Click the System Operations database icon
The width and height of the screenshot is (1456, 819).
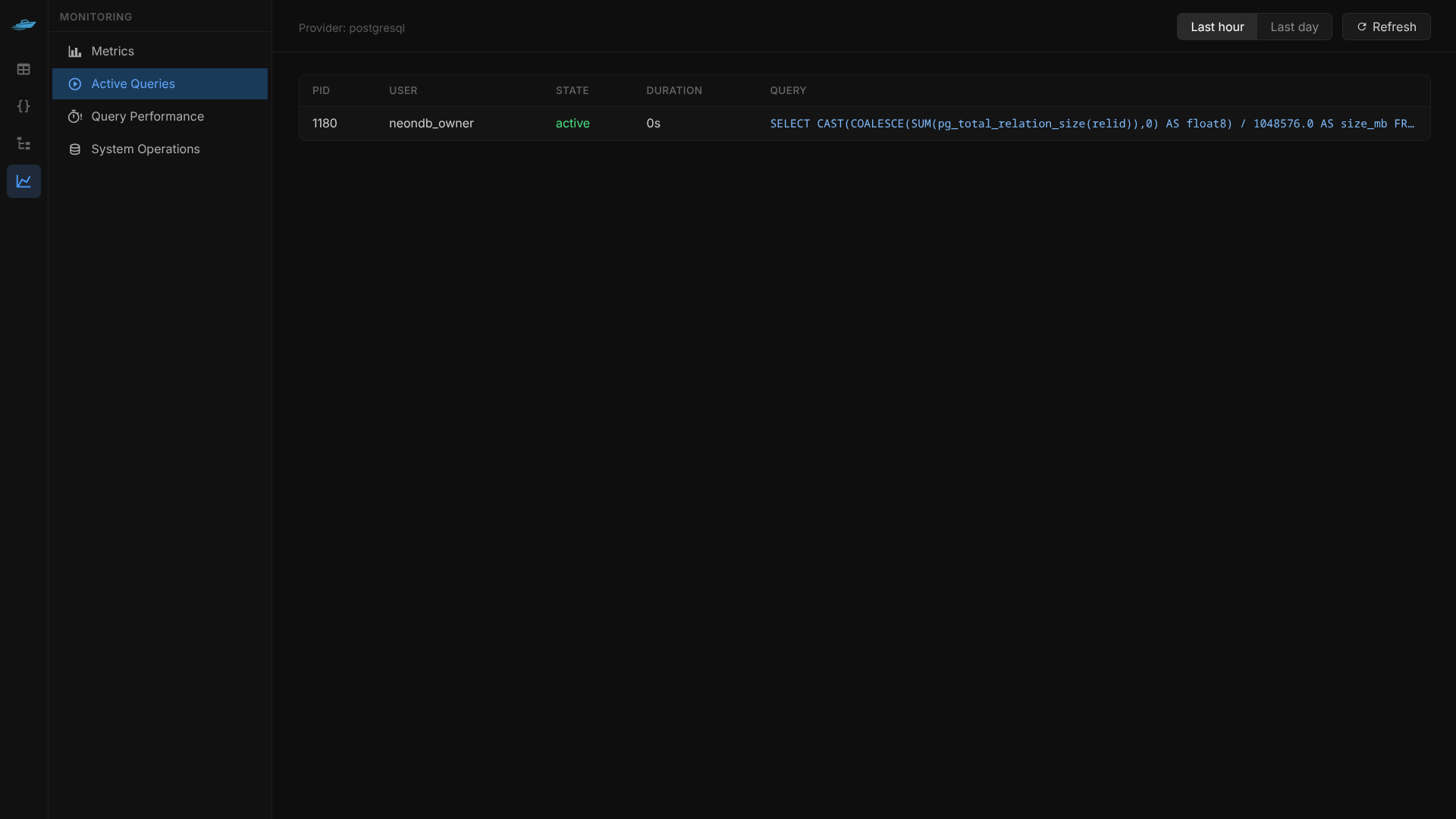click(74, 149)
